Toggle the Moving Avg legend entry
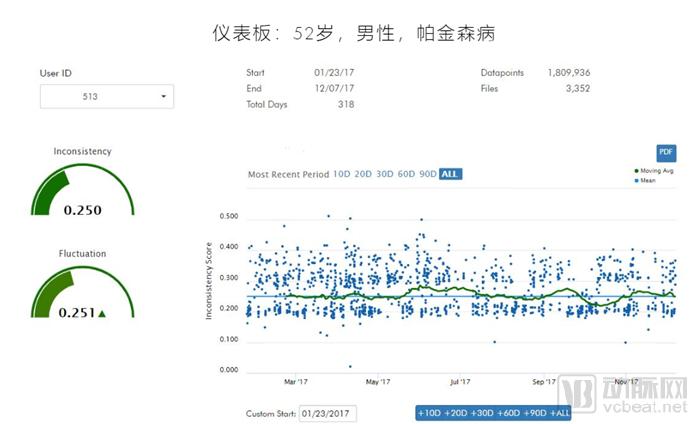 (x=654, y=170)
